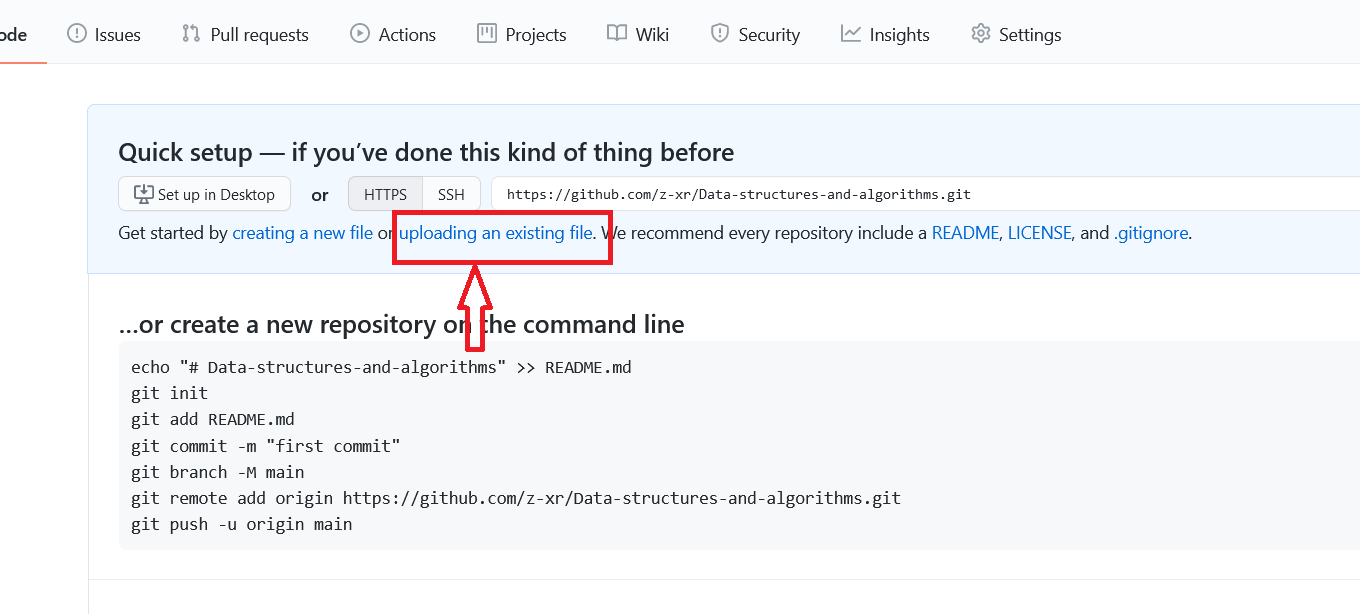Image resolution: width=1360 pixels, height=614 pixels.
Task: Click the 'git add README.md' line
Action: pyautogui.click(x=213, y=419)
